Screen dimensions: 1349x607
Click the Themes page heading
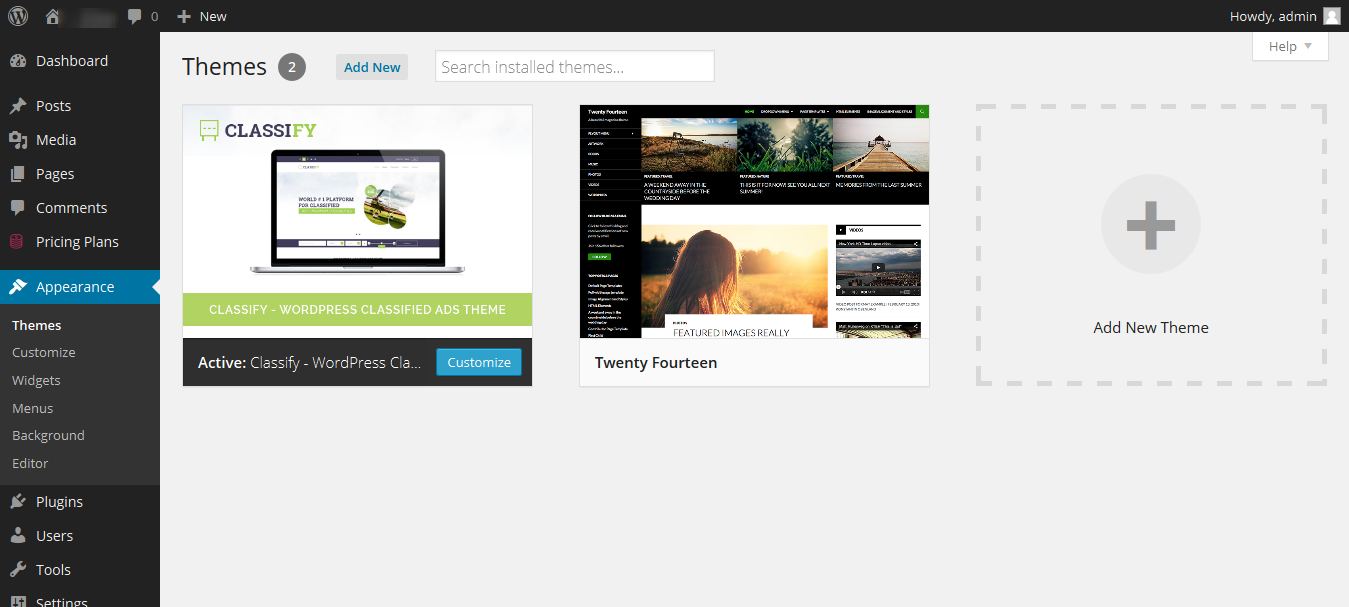pyautogui.click(x=225, y=67)
